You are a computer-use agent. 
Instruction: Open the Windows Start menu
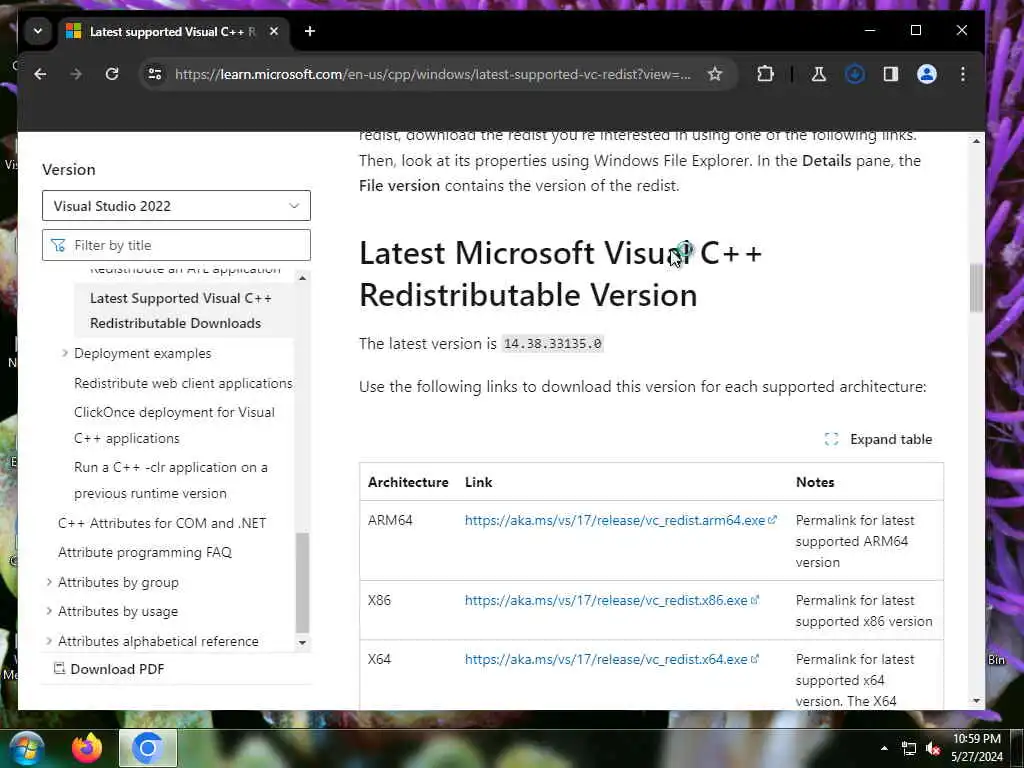(x=27, y=748)
